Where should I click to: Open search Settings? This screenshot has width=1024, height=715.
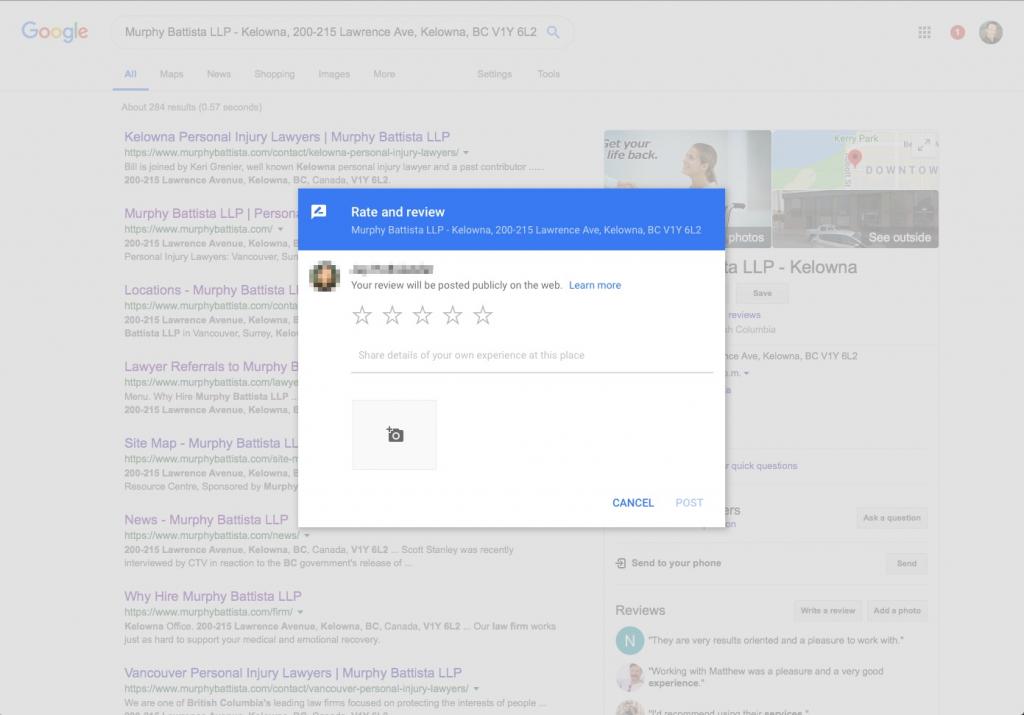click(494, 74)
